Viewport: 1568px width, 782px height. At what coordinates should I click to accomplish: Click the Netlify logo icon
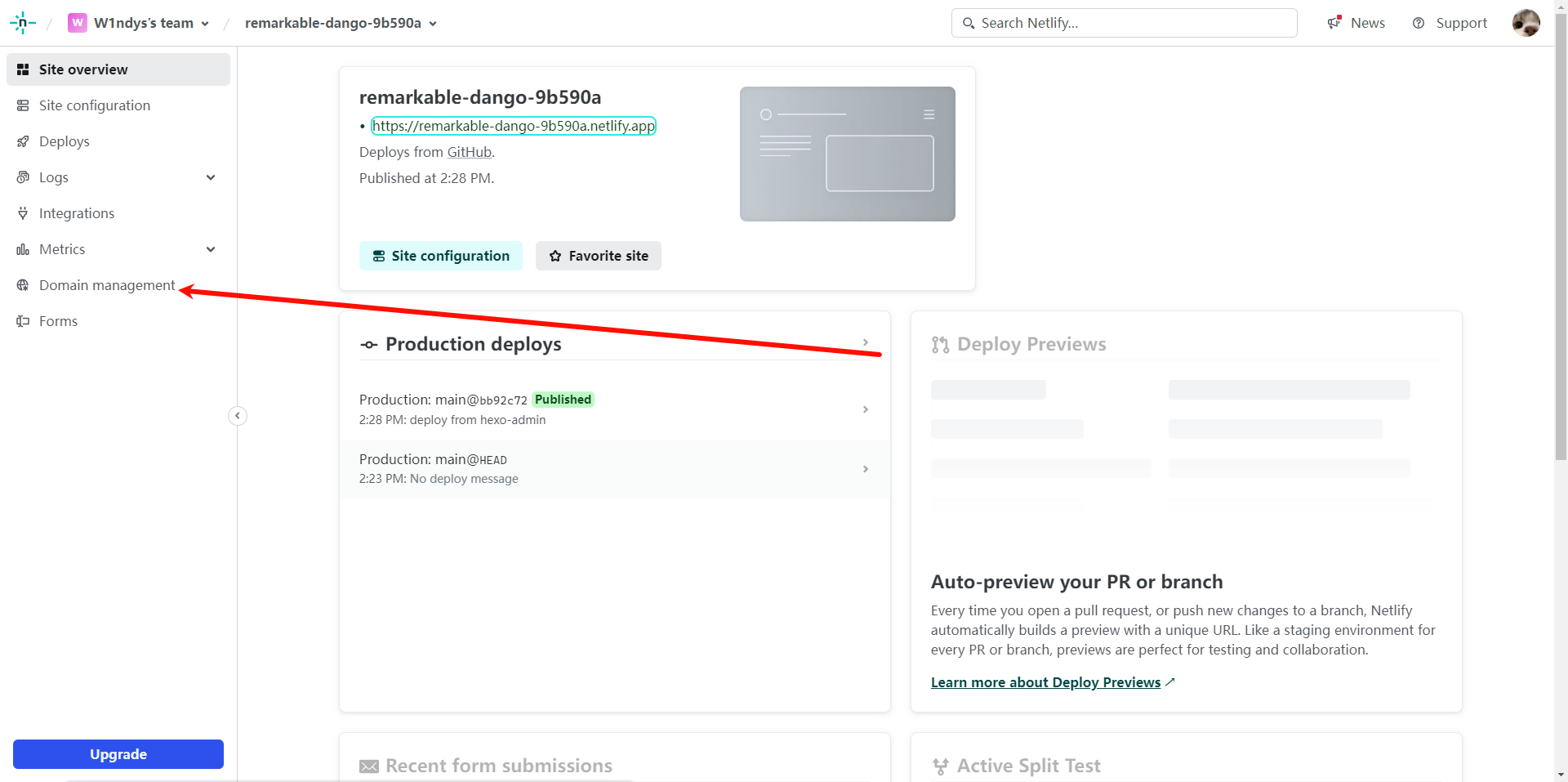(23, 23)
